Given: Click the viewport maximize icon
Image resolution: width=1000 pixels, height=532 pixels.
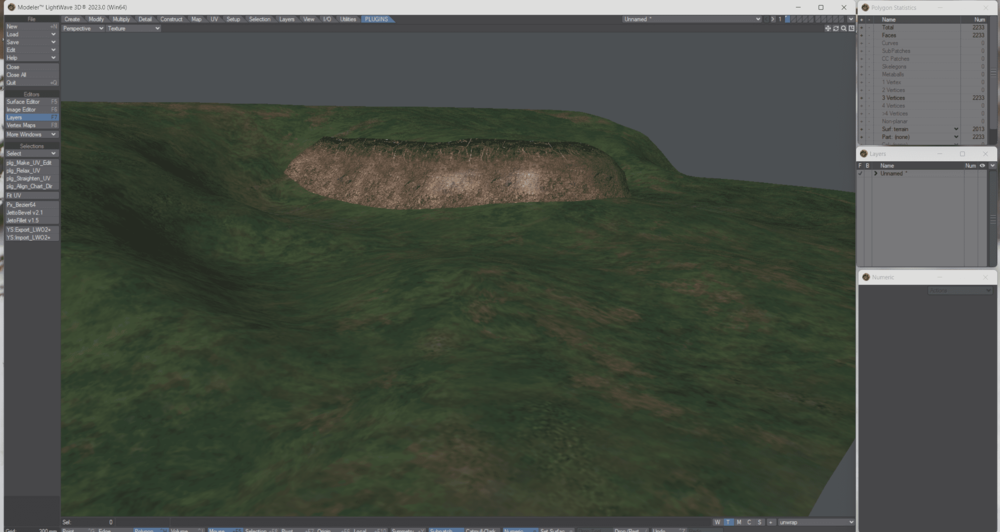Looking at the screenshot, I should point(850,28).
